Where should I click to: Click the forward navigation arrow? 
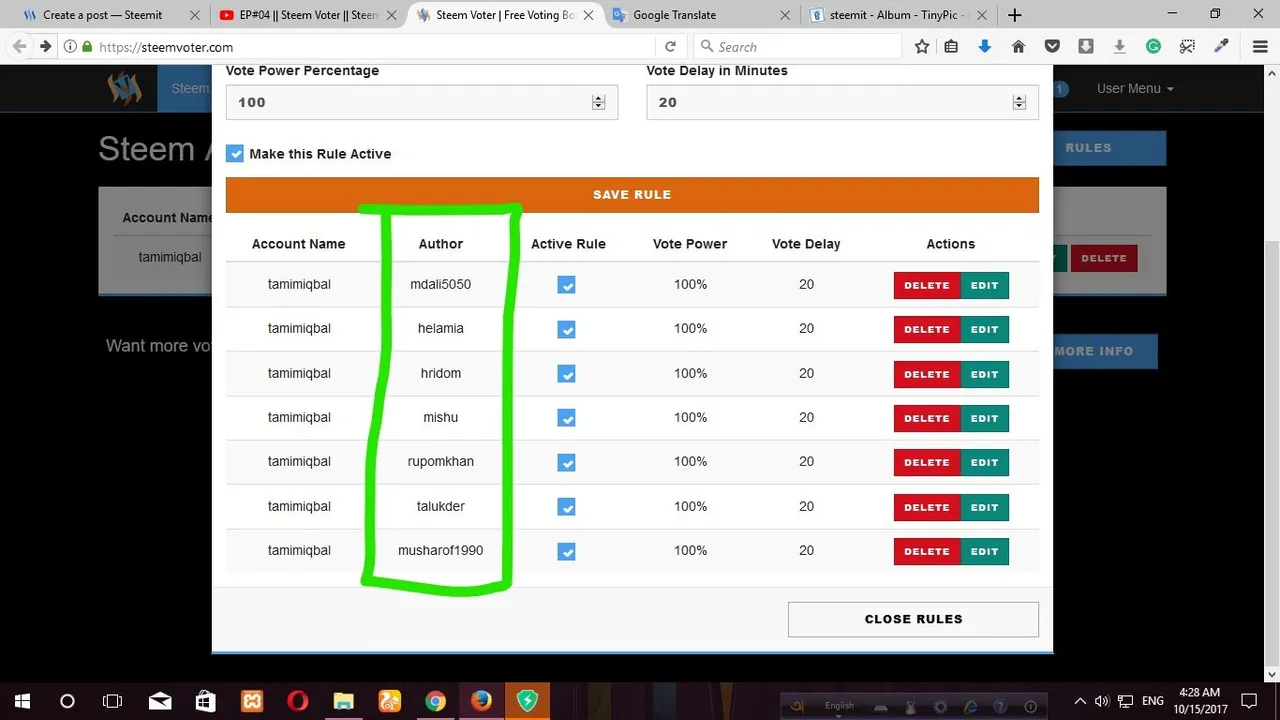(x=45, y=47)
